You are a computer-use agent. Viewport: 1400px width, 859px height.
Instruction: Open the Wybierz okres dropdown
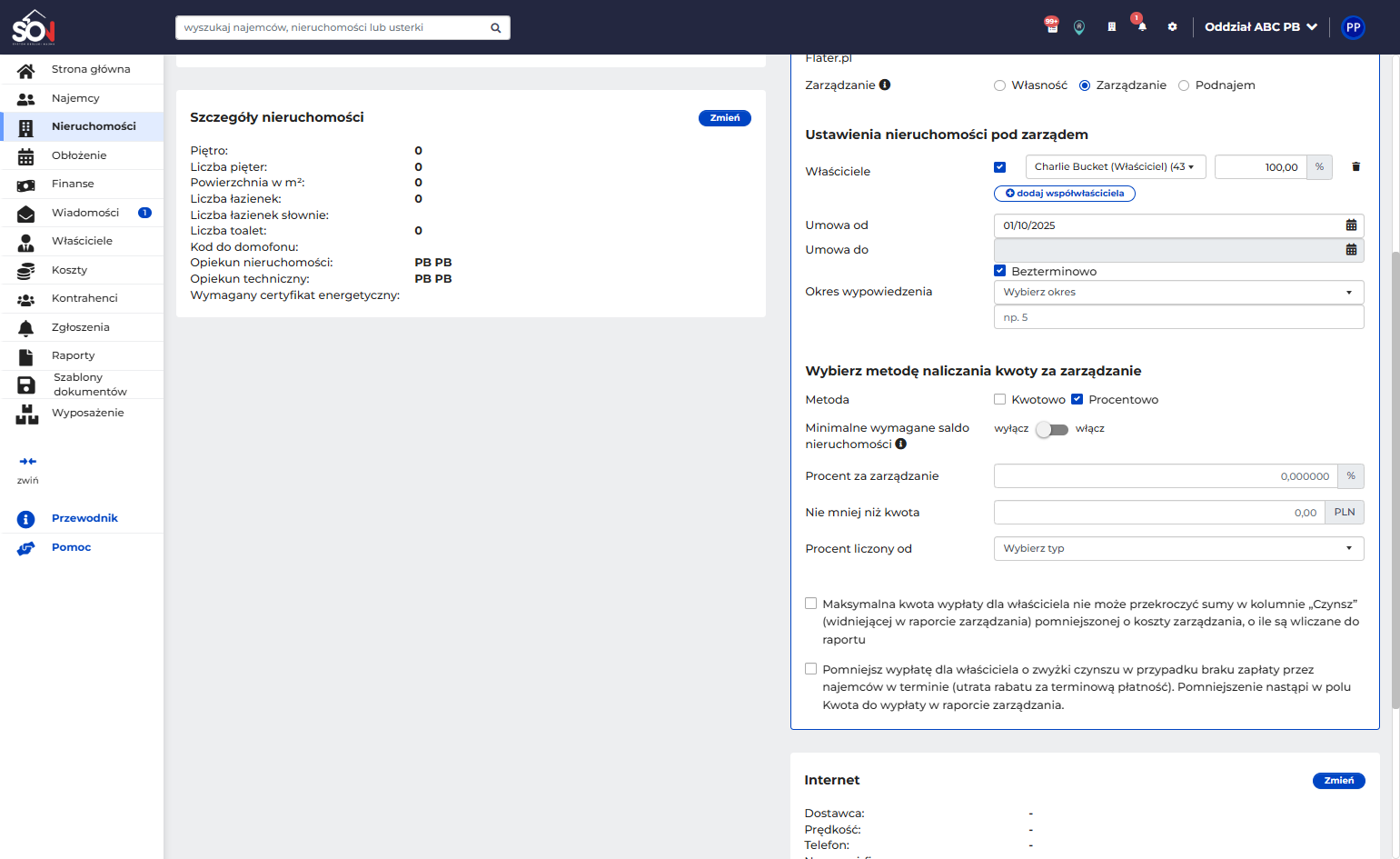[1179, 293]
